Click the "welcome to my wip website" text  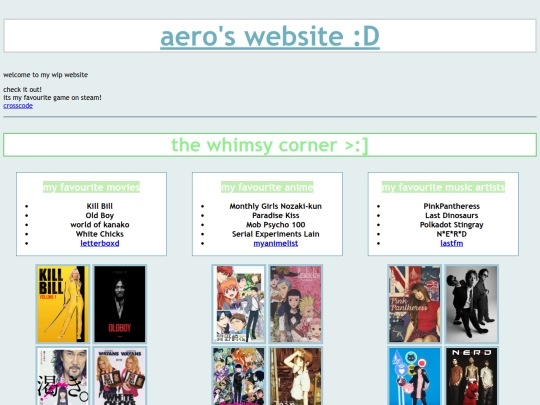click(45, 75)
